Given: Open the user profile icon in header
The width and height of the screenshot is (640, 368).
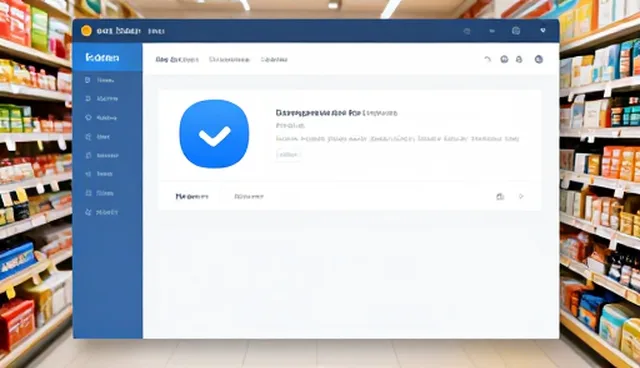Looking at the screenshot, I should coord(519,60).
